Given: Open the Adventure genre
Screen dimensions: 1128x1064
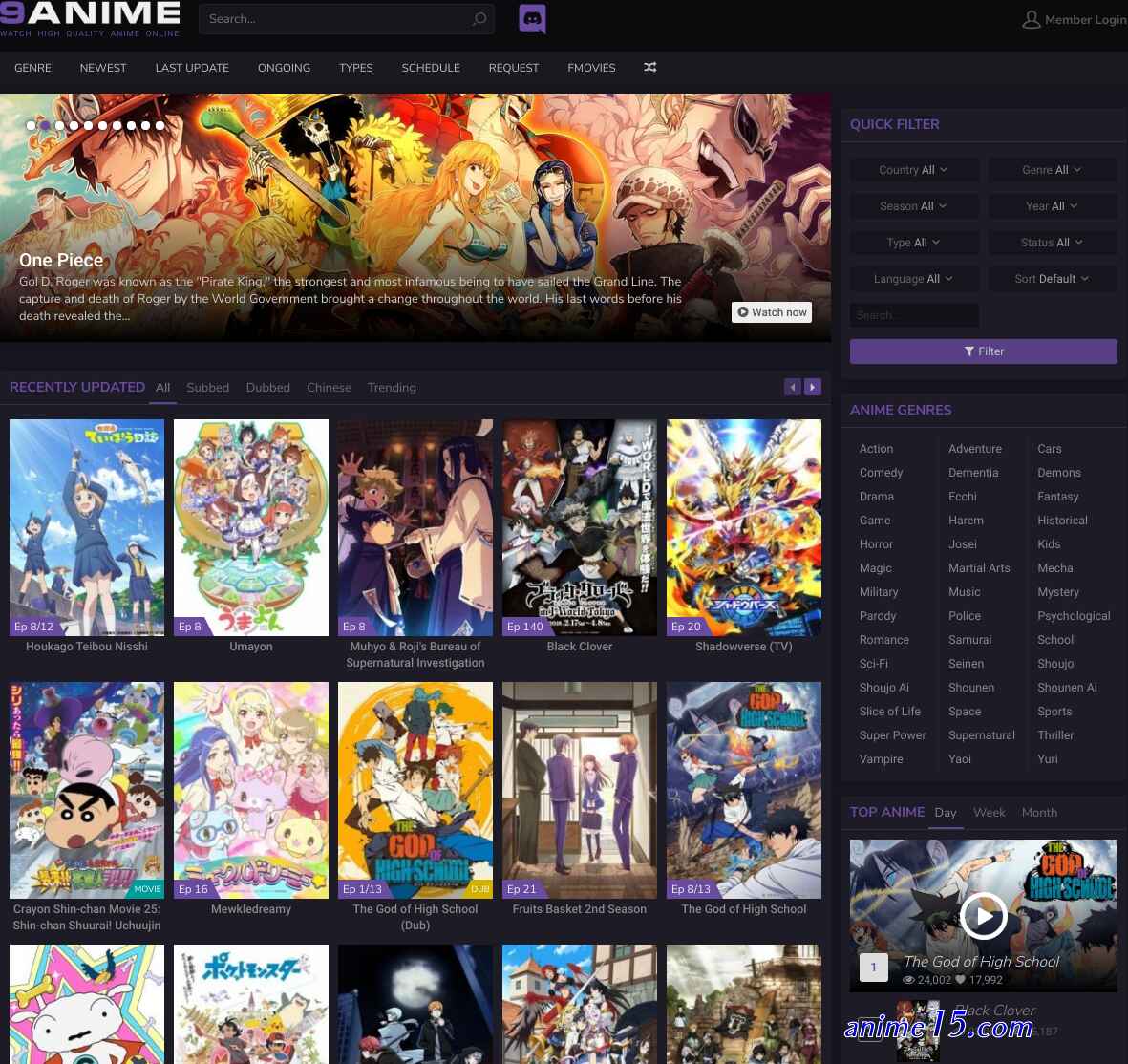Looking at the screenshot, I should pyautogui.click(x=975, y=448).
